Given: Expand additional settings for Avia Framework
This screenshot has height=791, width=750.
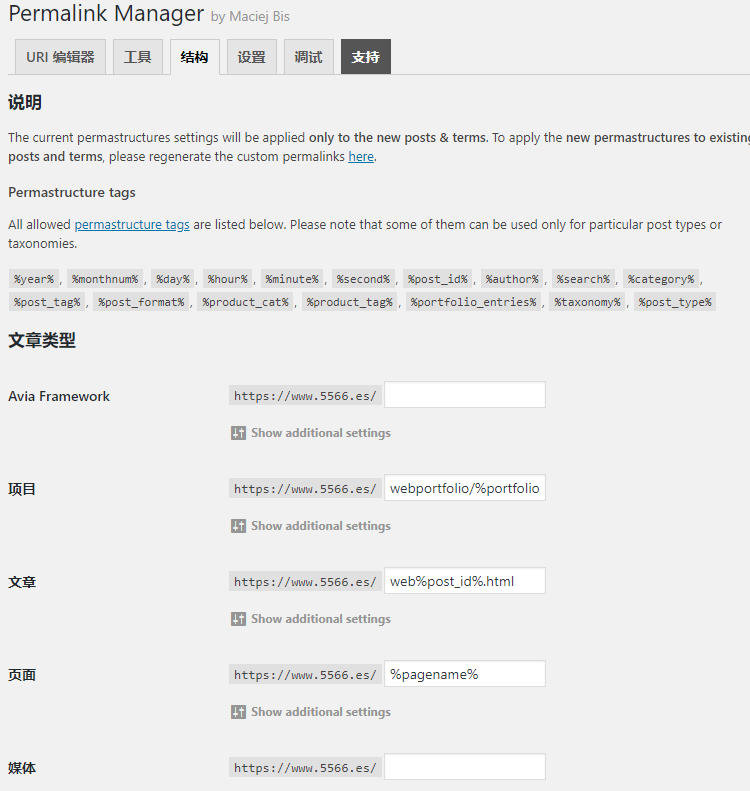Looking at the screenshot, I should pos(321,433).
